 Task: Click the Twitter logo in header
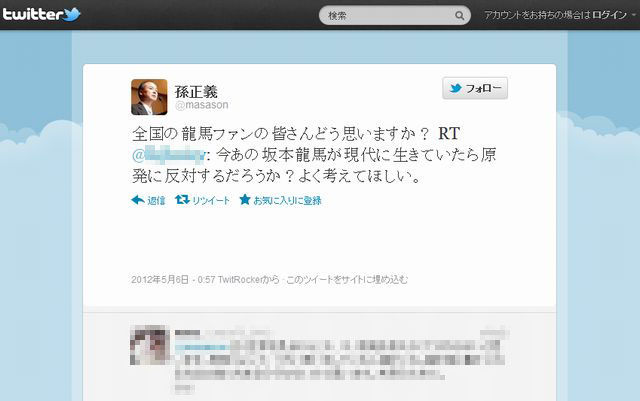pos(41,14)
